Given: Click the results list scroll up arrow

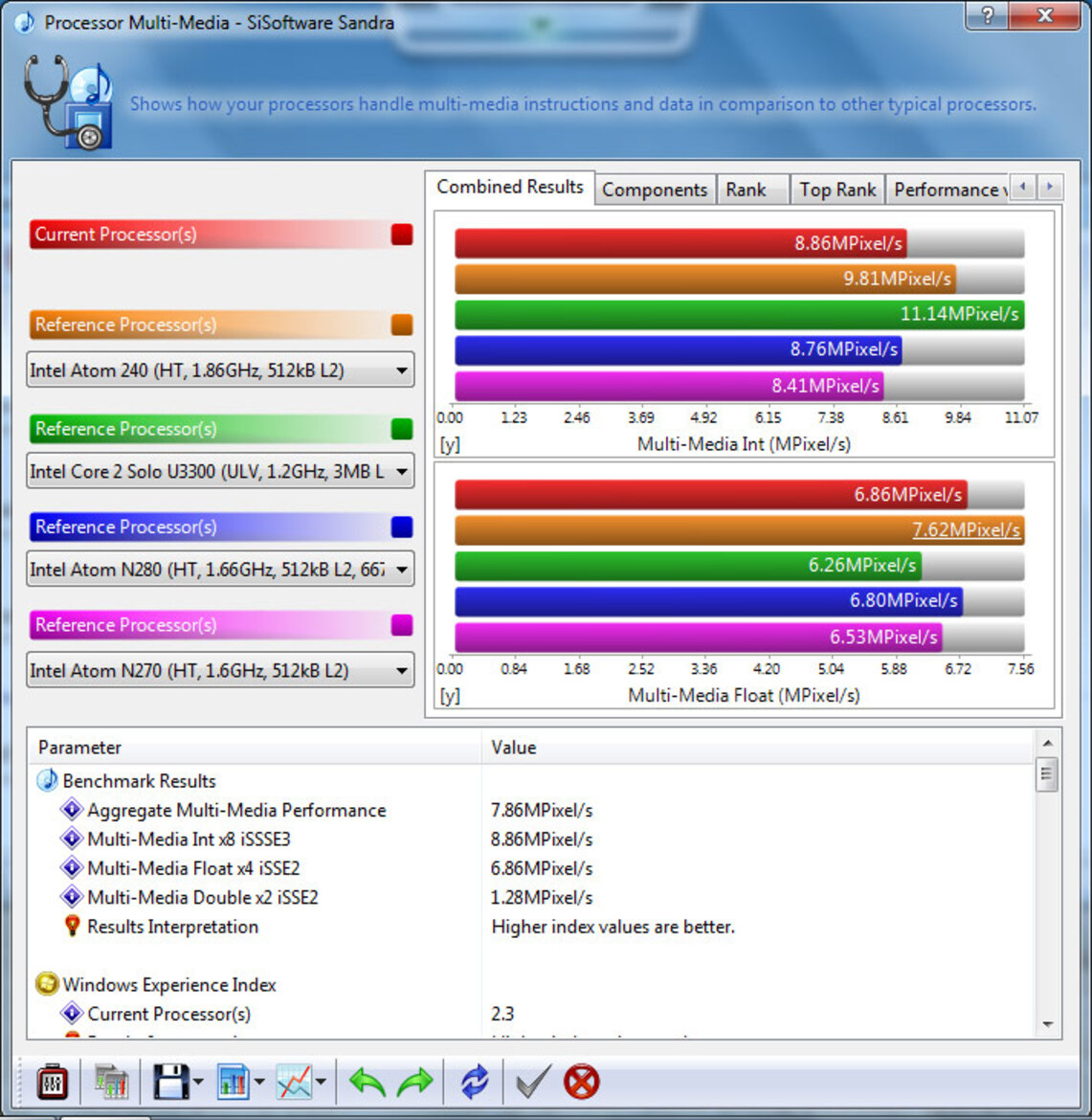Looking at the screenshot, I should [x=1047, y=744].
